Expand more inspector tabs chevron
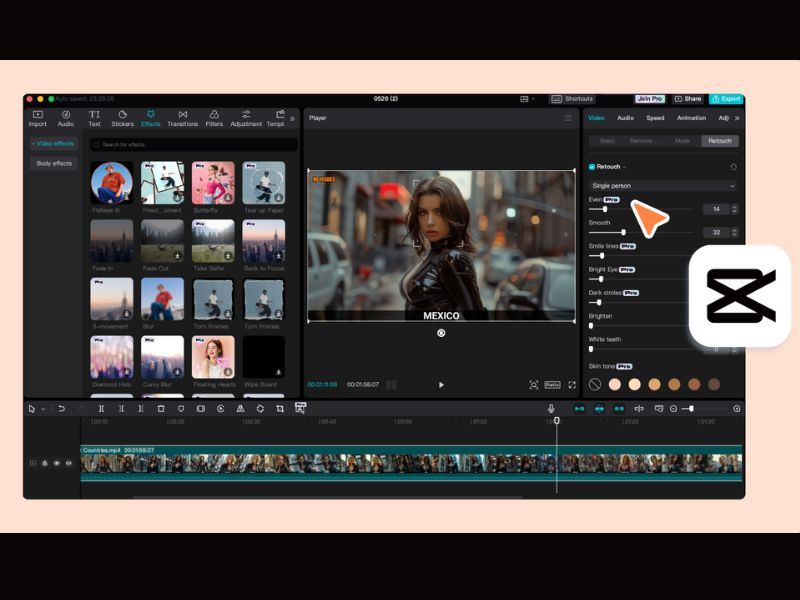 [737, 118]
